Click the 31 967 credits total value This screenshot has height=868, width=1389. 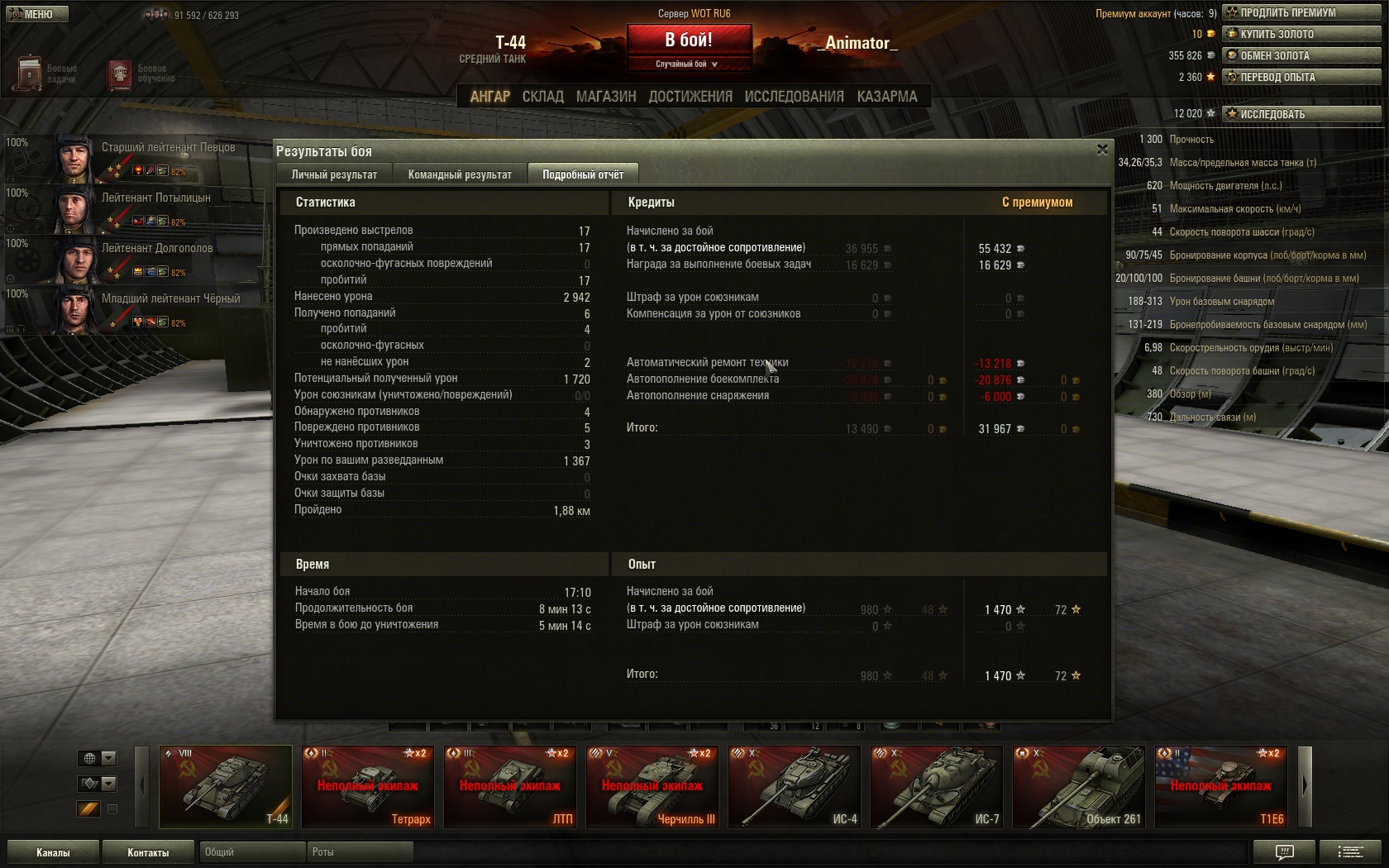click(995, 429)
